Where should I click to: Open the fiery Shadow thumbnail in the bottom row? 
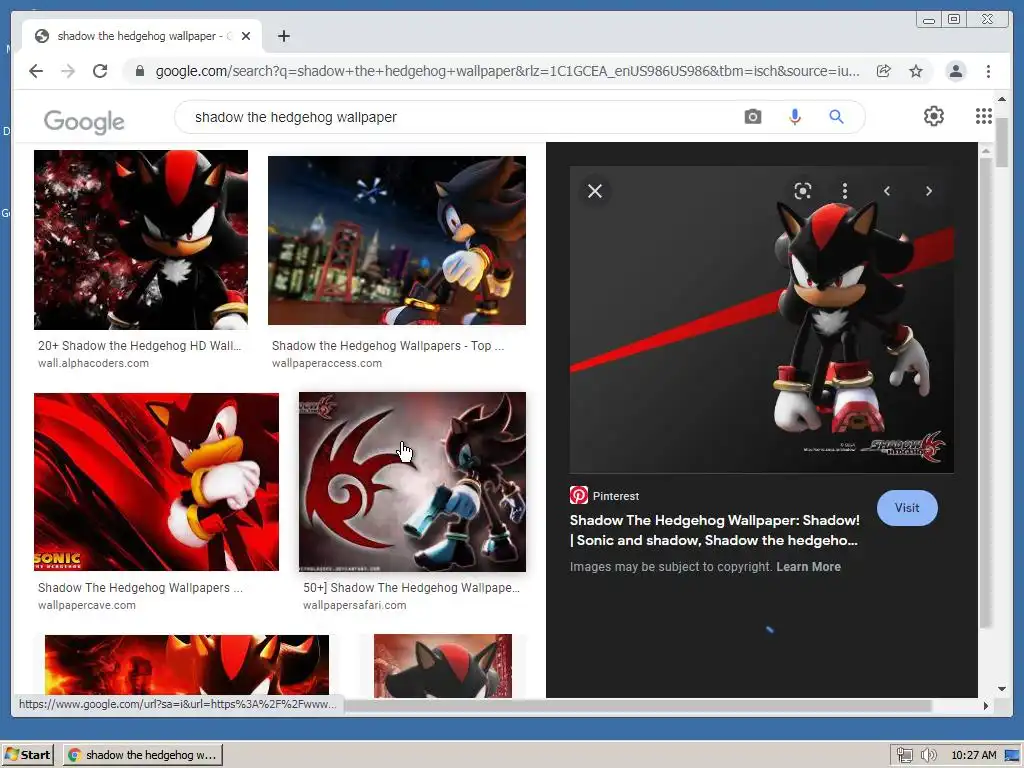coord(187,665)
